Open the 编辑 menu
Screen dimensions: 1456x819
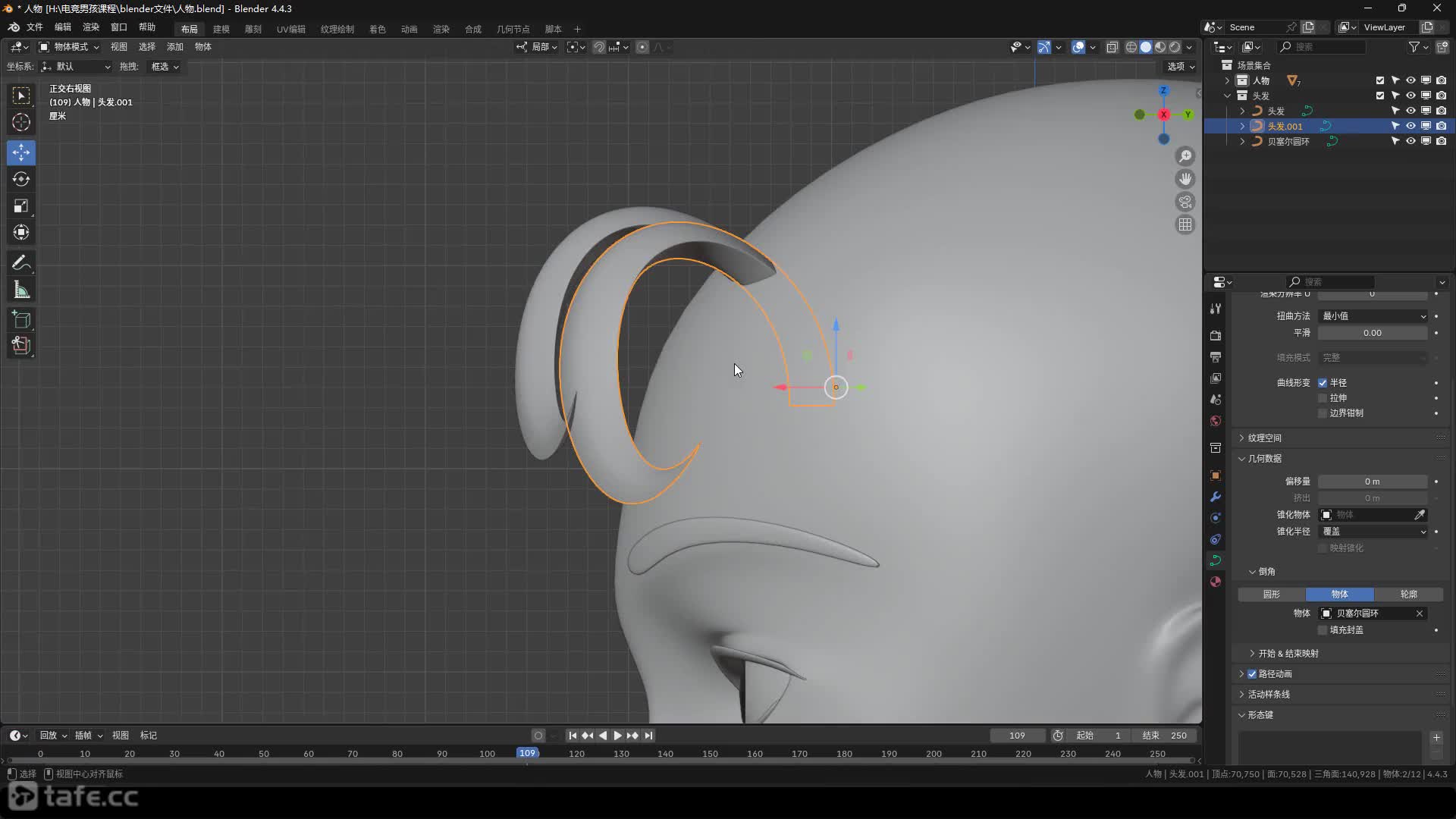[x=62, y=27]
